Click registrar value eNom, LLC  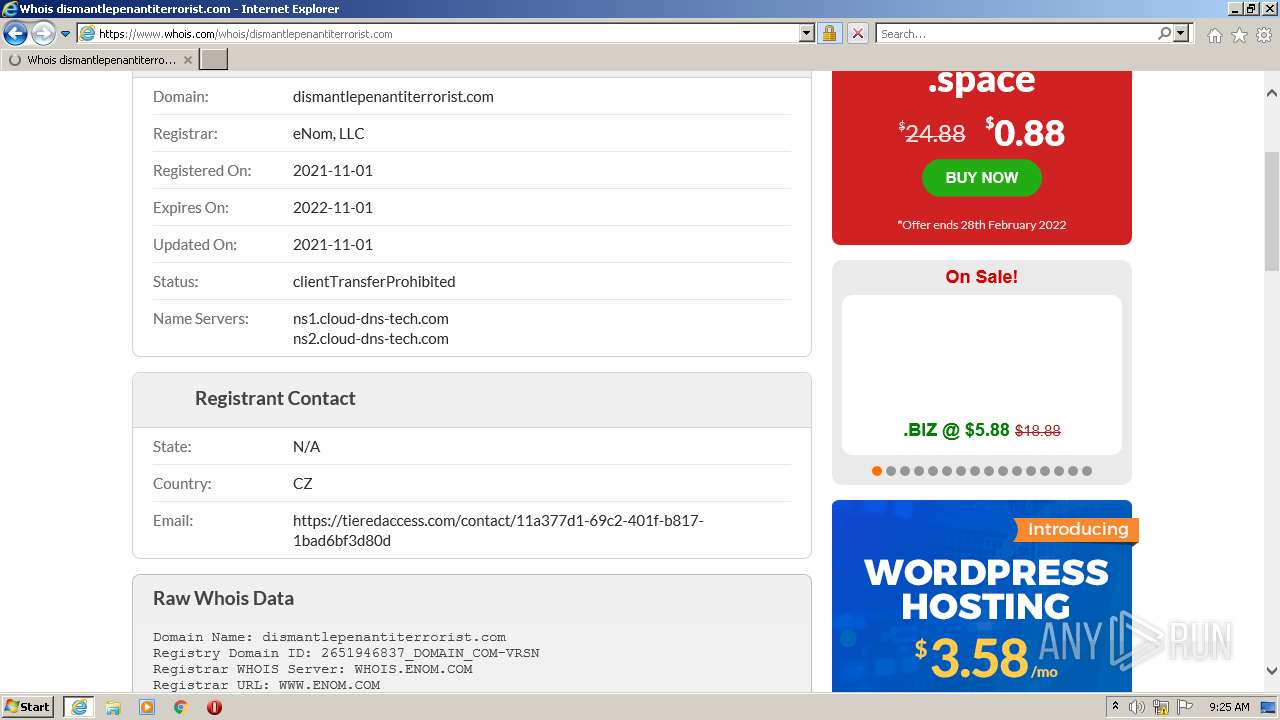pyautogui.click(x=328, y=134)
